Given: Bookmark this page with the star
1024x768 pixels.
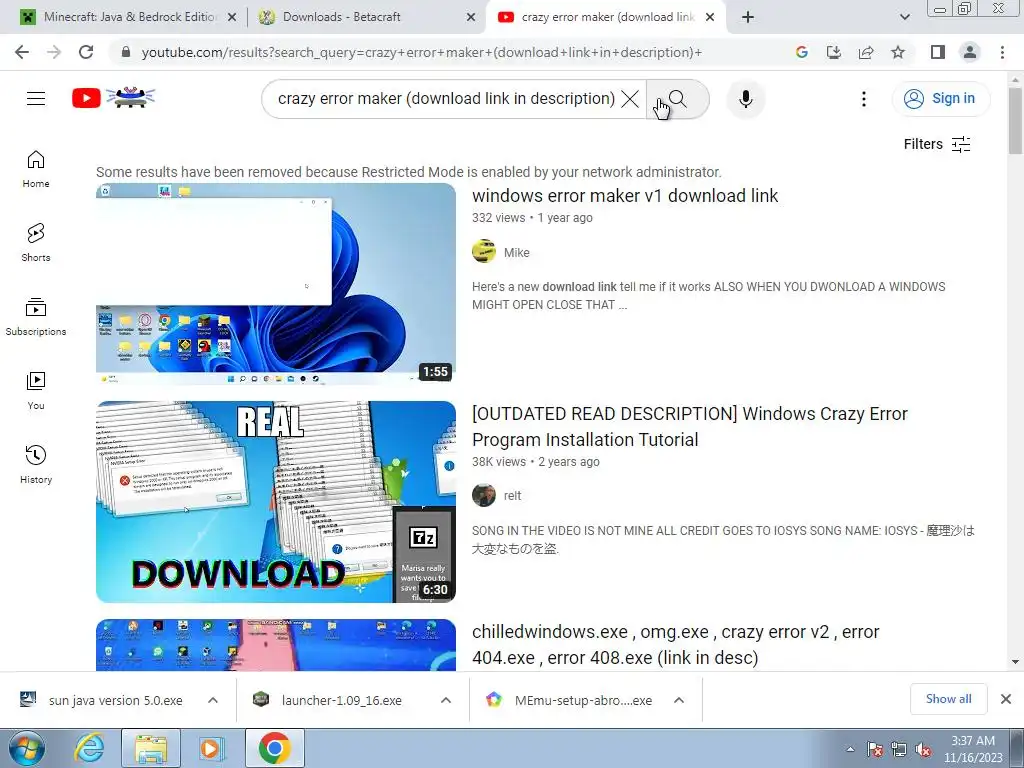Looking at the screenshot, I should [x=898, y=52].
